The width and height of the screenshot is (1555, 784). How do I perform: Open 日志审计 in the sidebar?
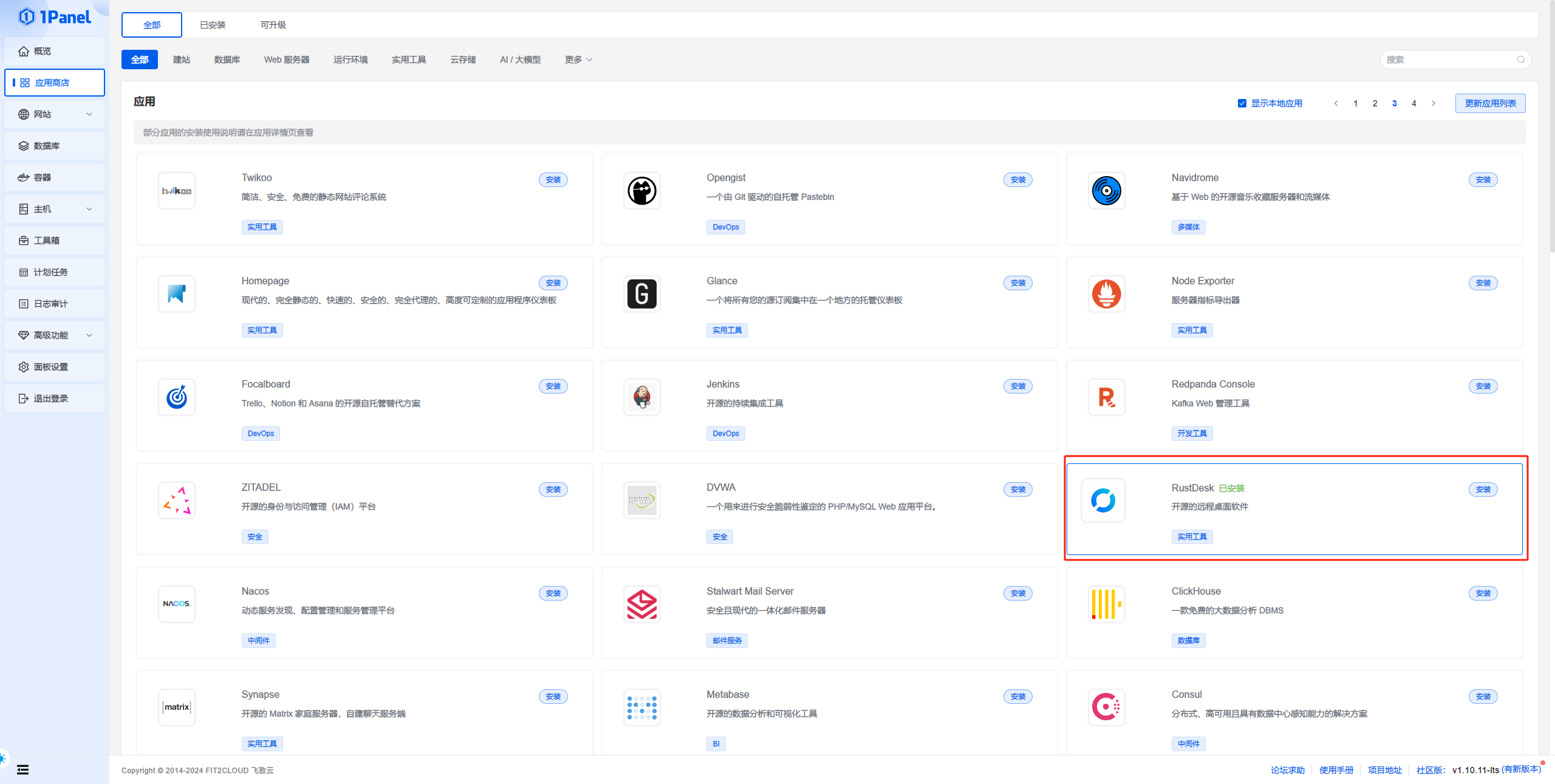pyautogui.click(x=55, y=304)
